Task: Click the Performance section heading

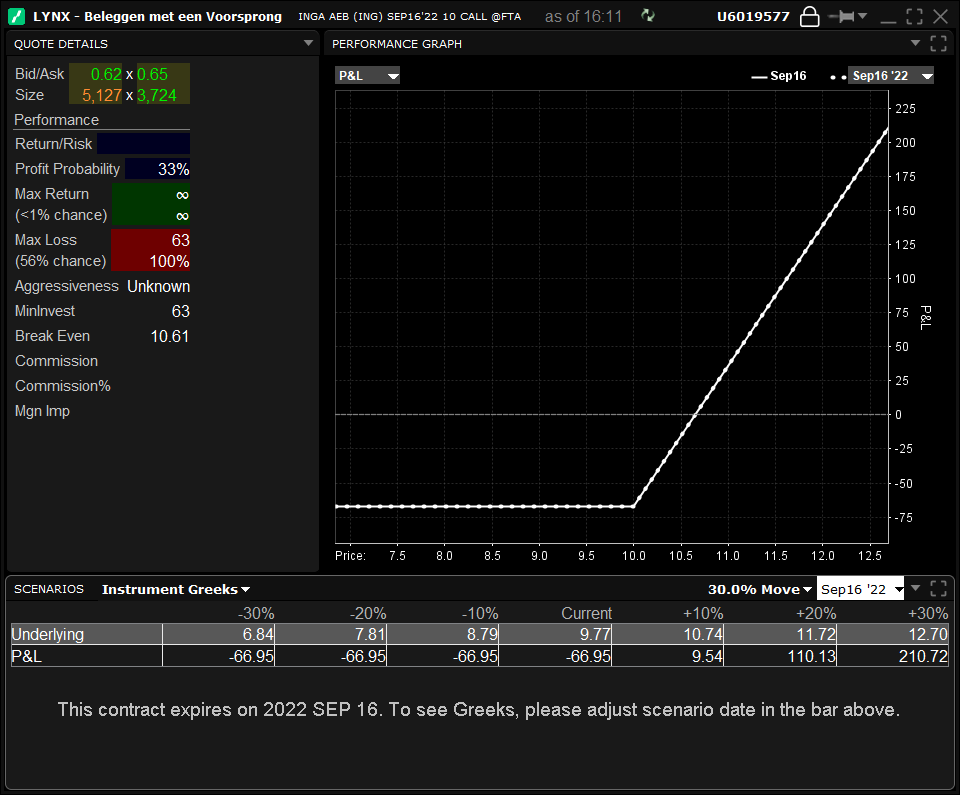Action: [56, 119]
